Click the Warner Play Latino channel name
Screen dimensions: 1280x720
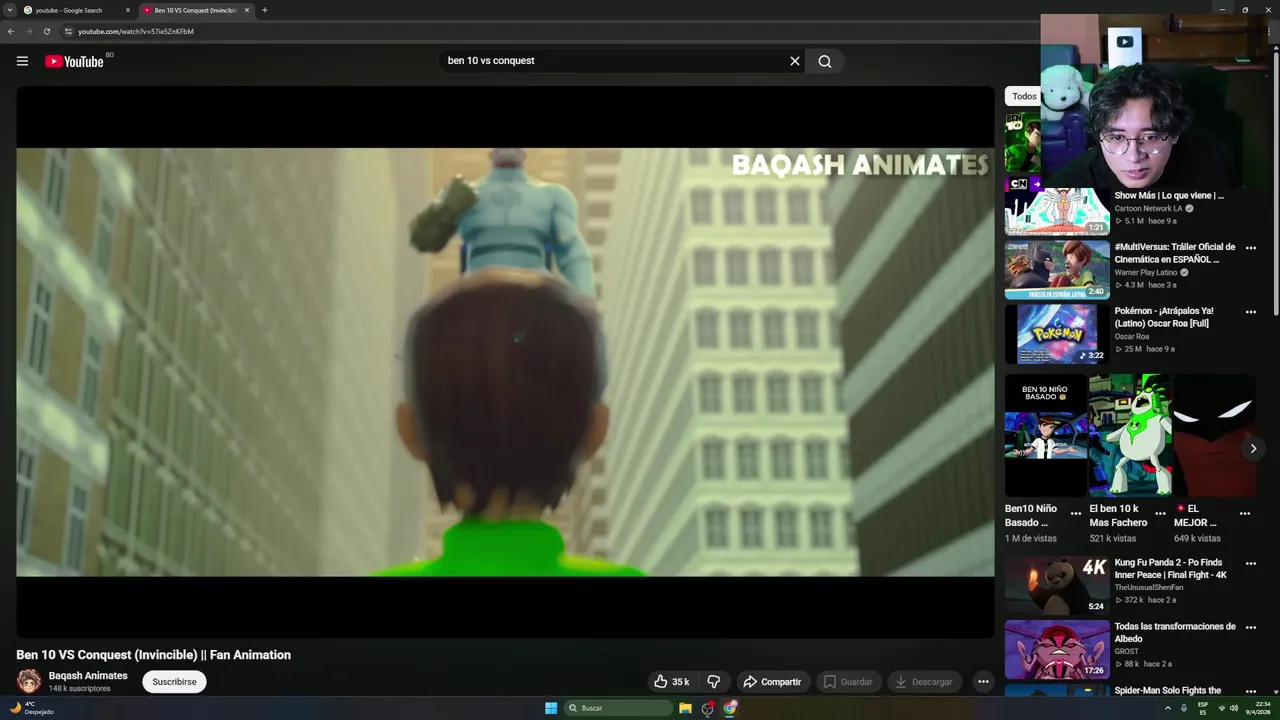(x=1146, y=272)
